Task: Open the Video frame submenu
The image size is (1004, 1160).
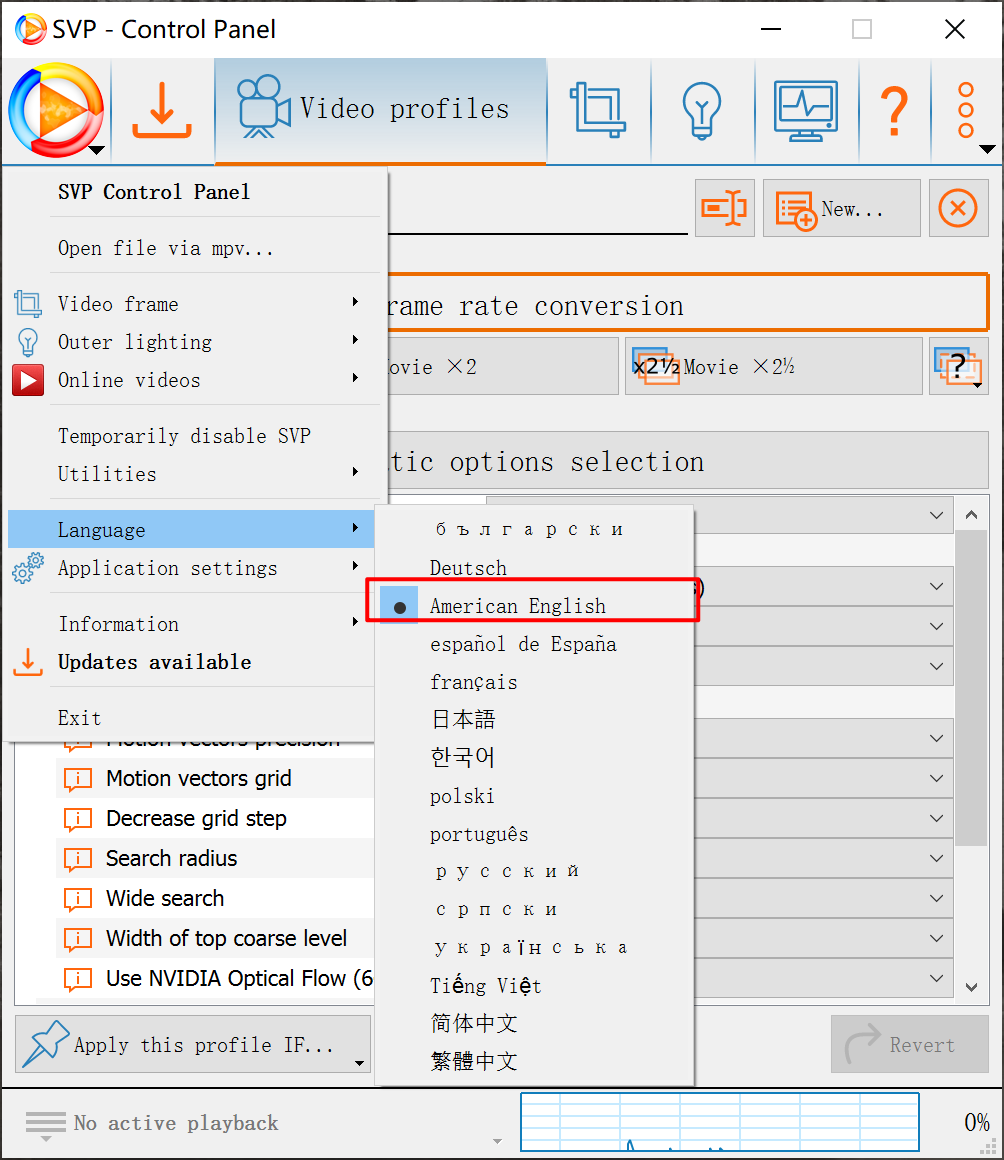Action: coord(194,304)
